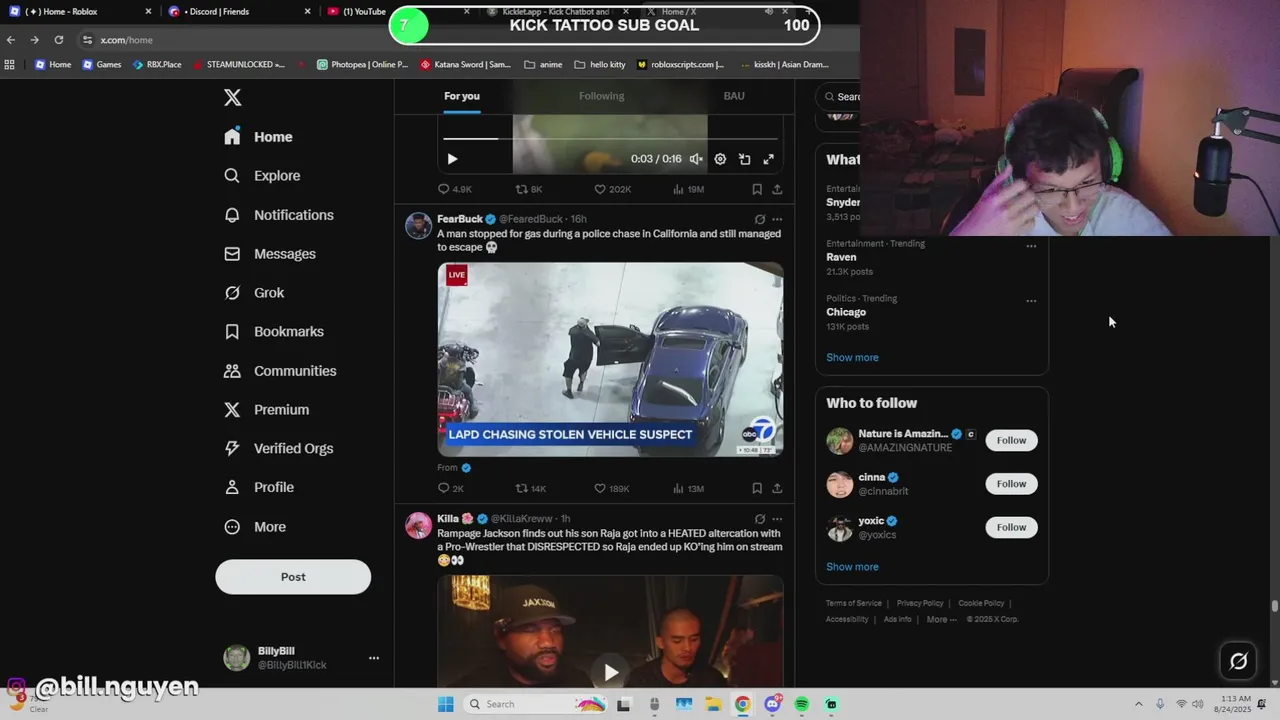Click the Post button
This screenshot has height=720, width=1280.
pos(293,577)
